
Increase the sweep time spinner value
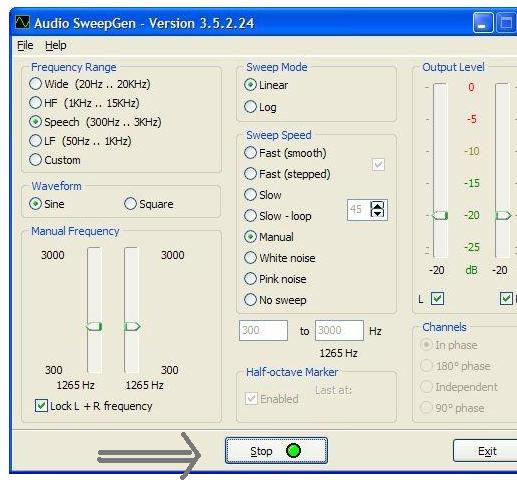tap(378, 206)
